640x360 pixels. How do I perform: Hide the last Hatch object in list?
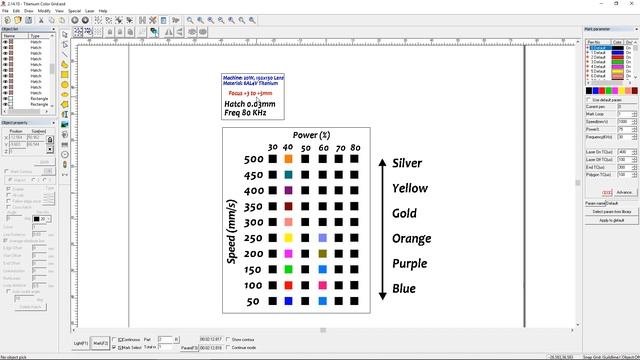5,93
